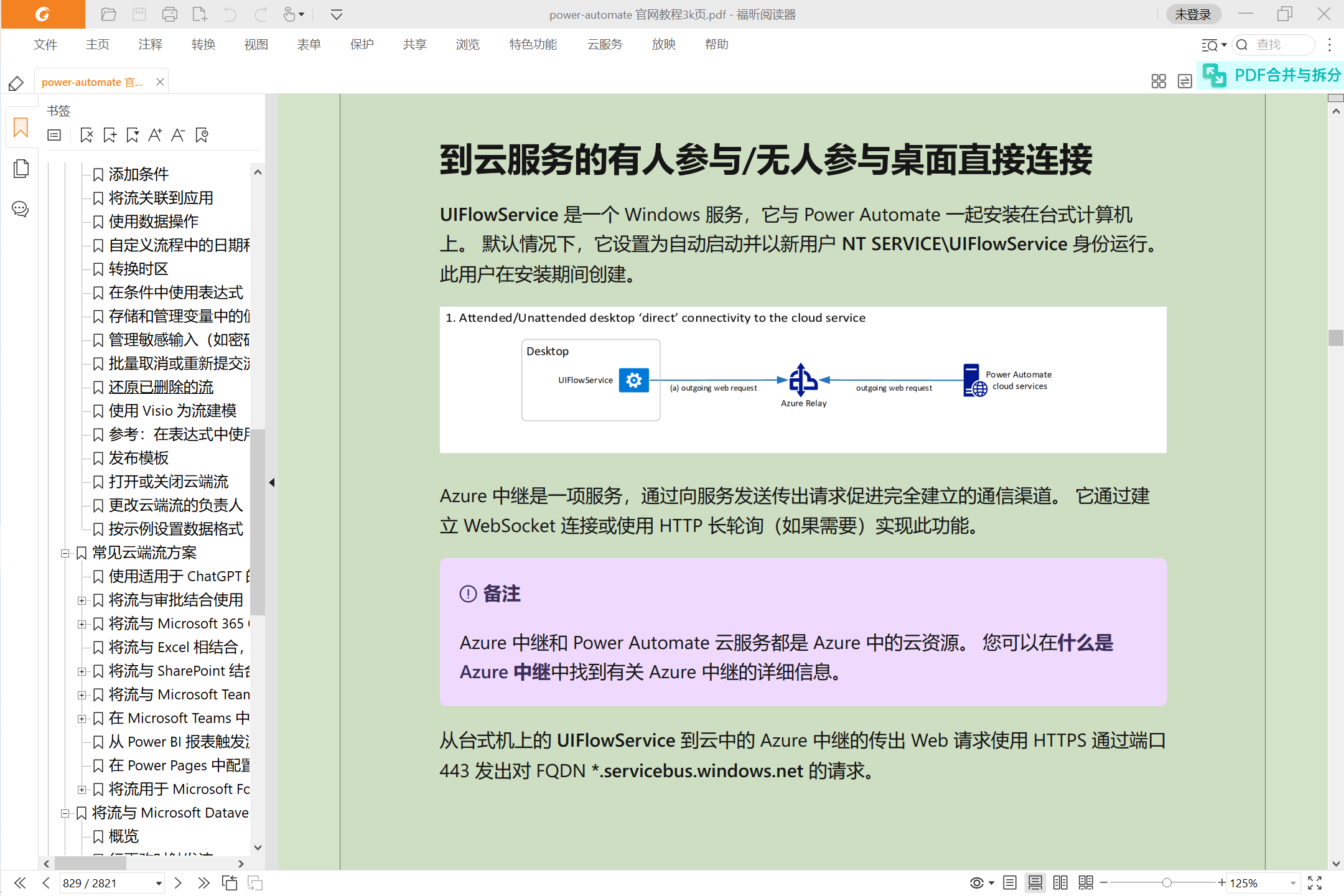
Task: Click the zoom slider handle
Action: pyautogui.click(x=1167, y=883)
